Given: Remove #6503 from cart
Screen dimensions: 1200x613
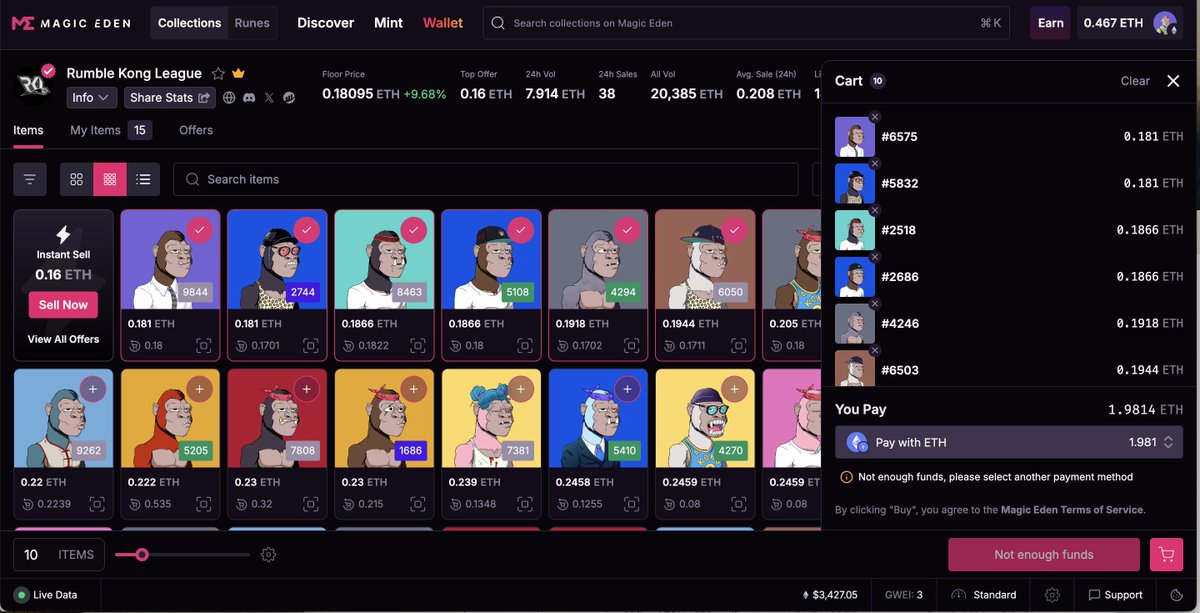Looking at the screenshot, I should [x=875, y=350].
